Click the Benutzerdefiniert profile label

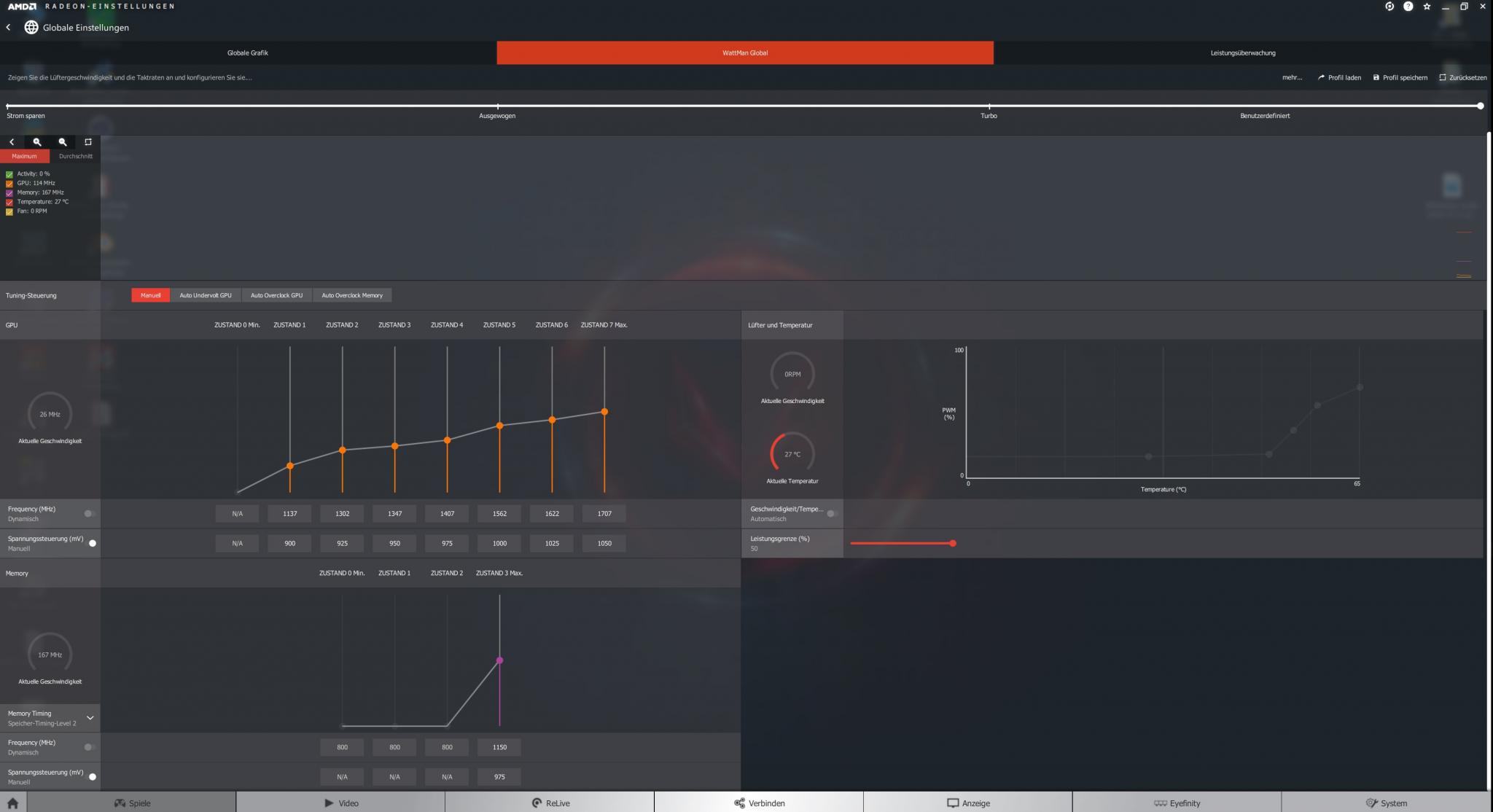(1265, 116)
